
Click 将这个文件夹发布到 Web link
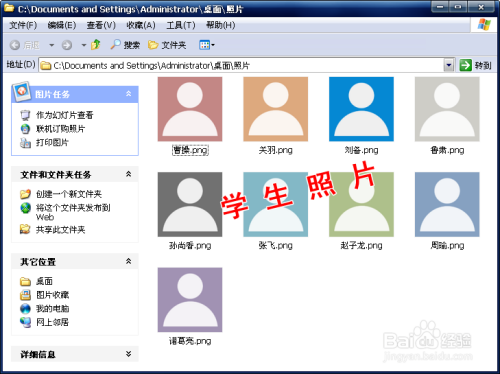[x=73, y=212]
